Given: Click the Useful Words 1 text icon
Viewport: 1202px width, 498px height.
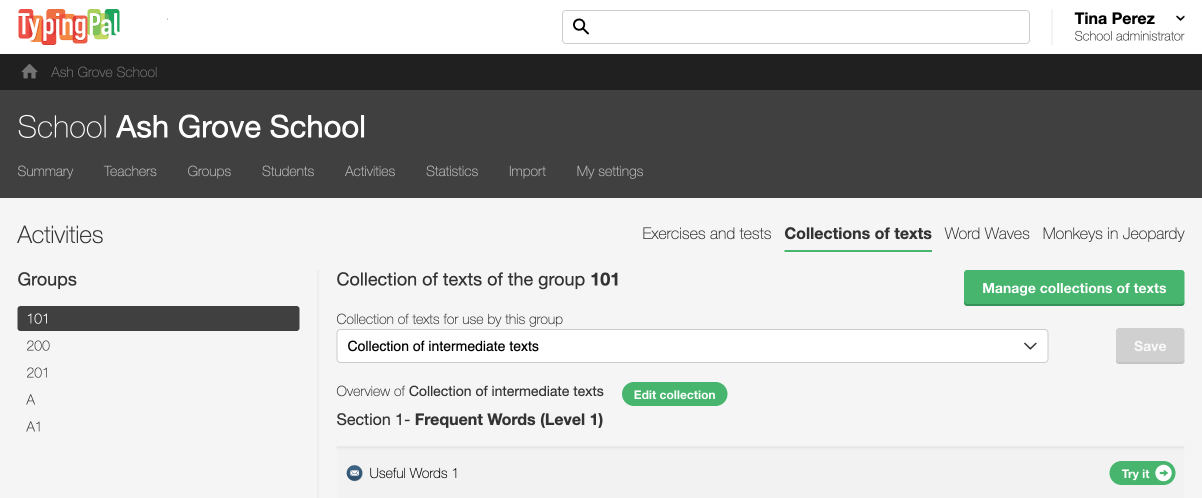Looking at the screenshot, I should [353, 473].
